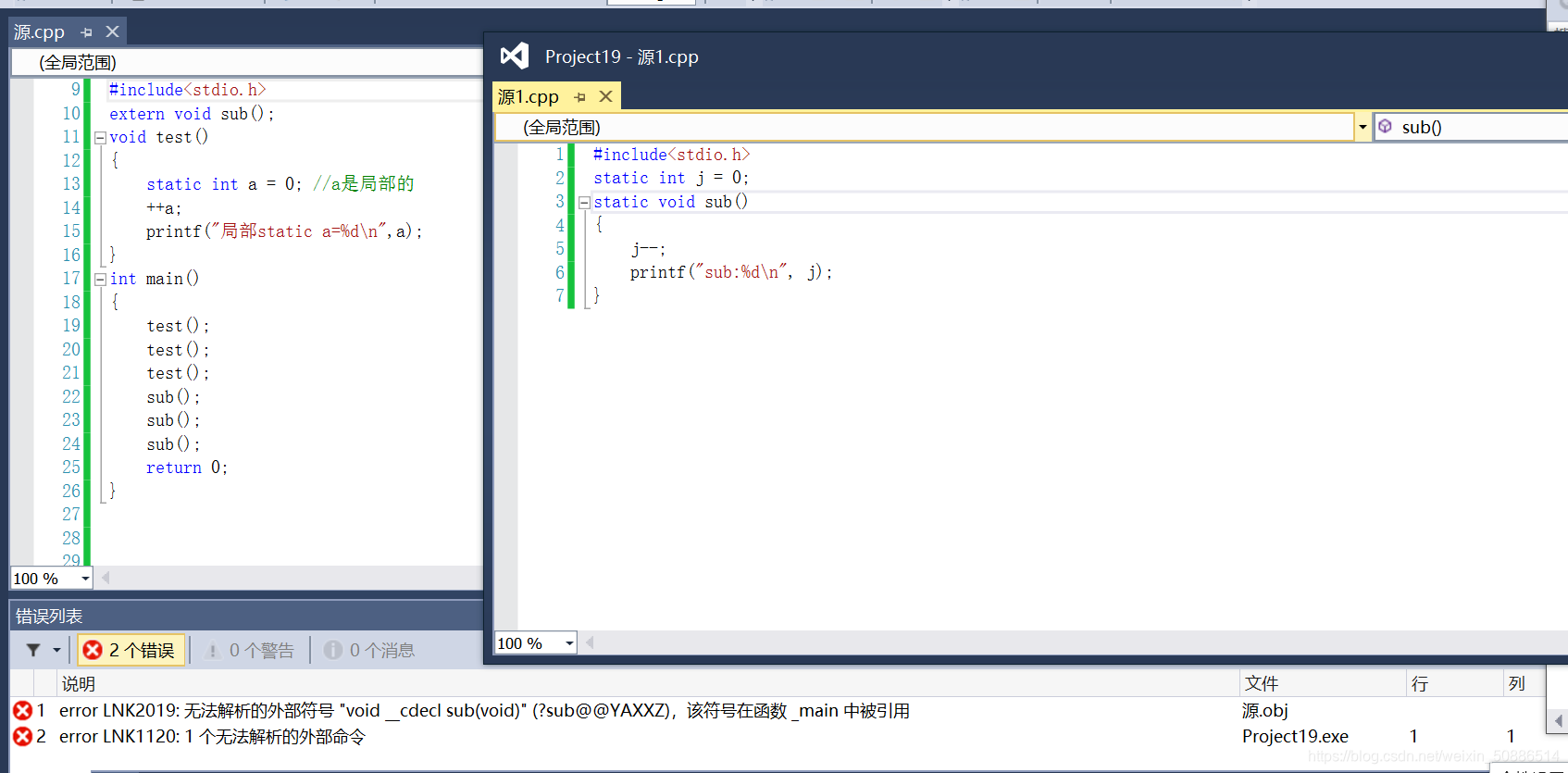
Task: Toggle the 2 个错误 errors filter
Action: tap(131, 651)
